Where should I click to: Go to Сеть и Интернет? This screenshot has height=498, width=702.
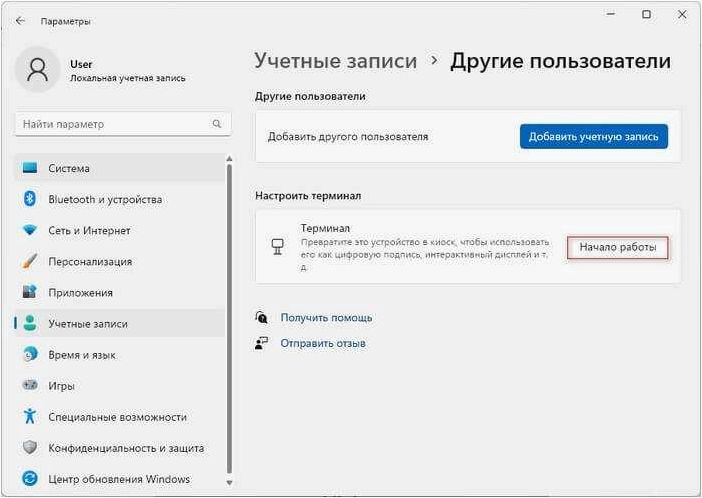(x=120, y=231)
